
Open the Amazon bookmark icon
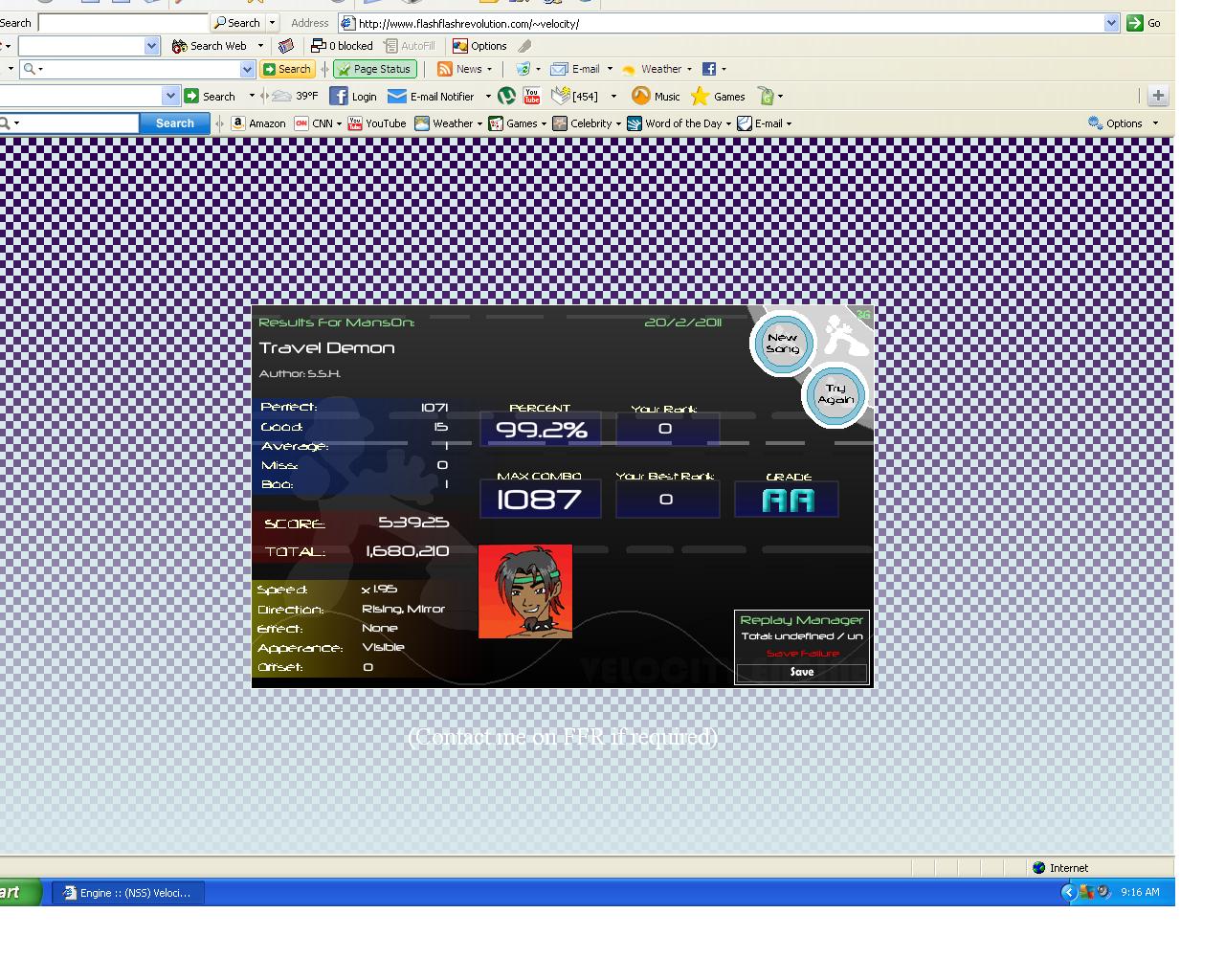(238, 123)
